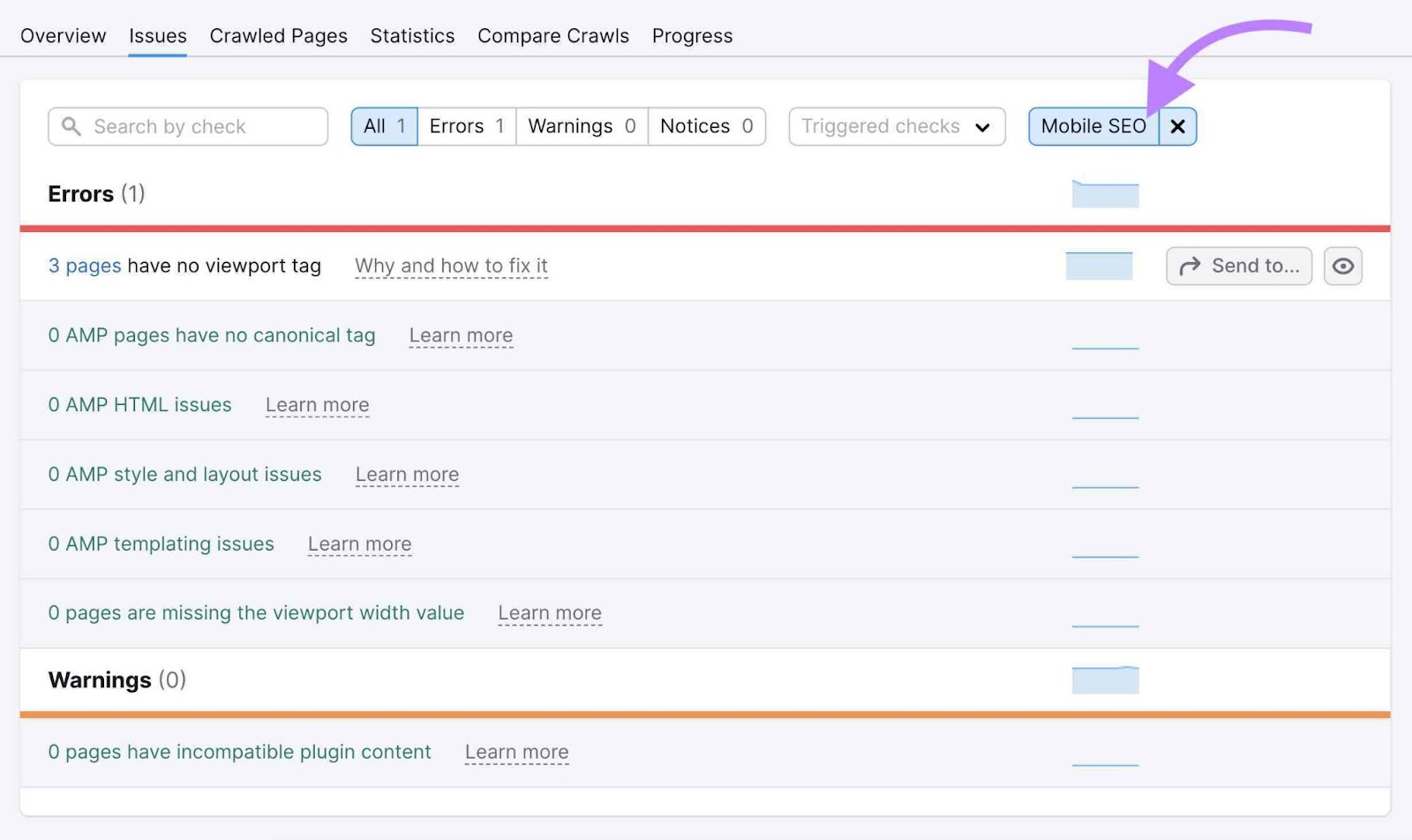Image resolution: width=1412 pixels, height=840 pixels.
Task: Open "Why and how to fix it"
Action: coord(451,266)
